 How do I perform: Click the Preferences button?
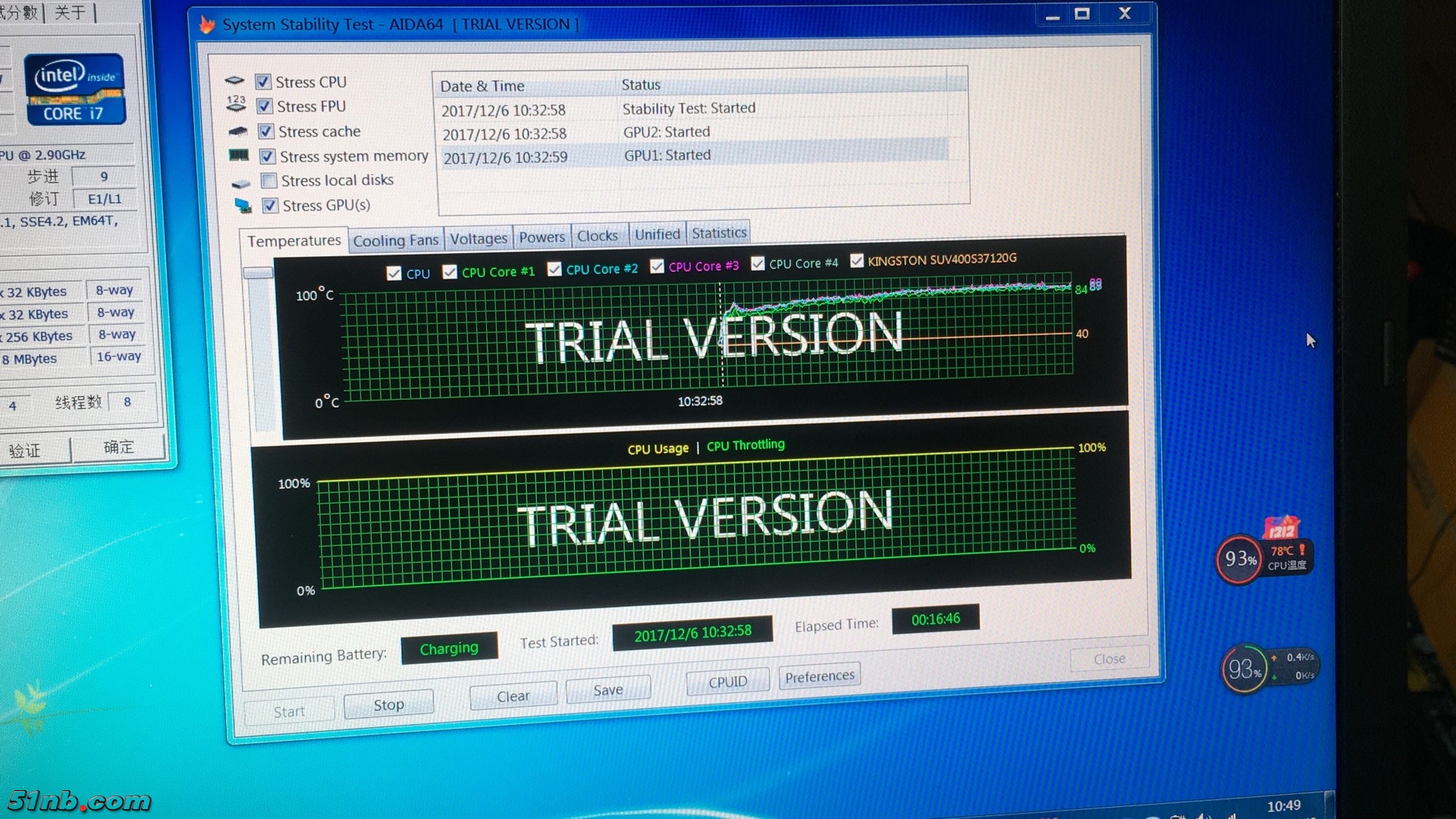click(819, 676)
